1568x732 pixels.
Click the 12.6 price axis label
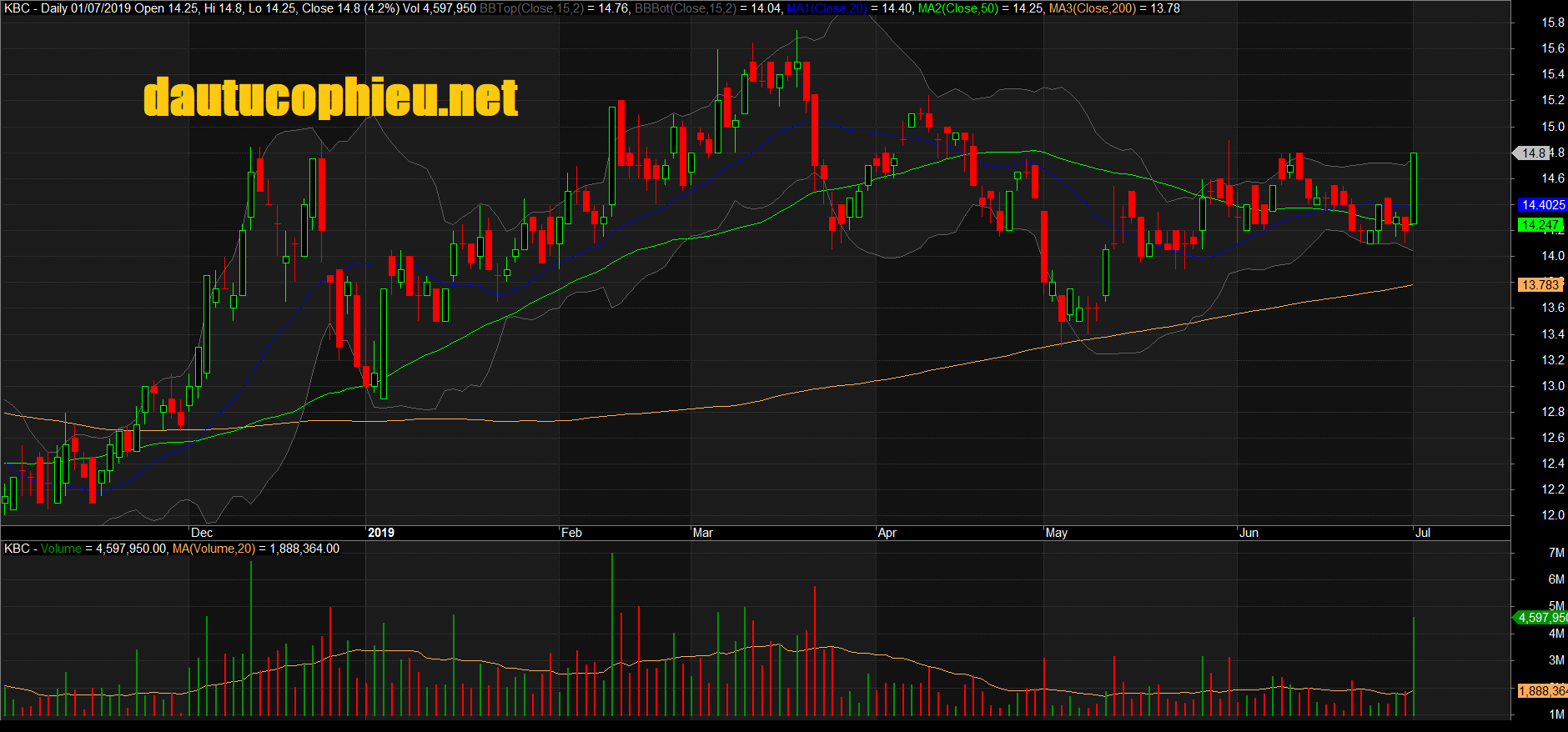tap(1553, 438)
